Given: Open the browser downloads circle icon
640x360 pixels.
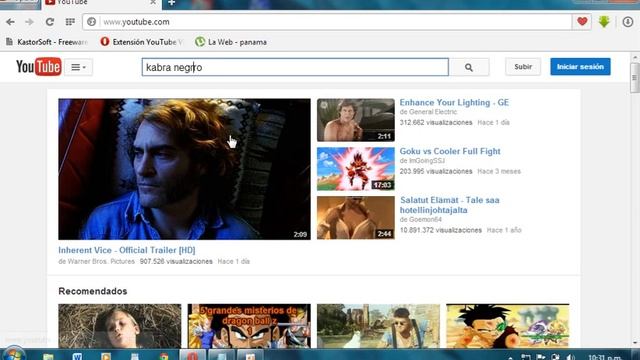Looking at the screenshot, I should pos(628,22).
